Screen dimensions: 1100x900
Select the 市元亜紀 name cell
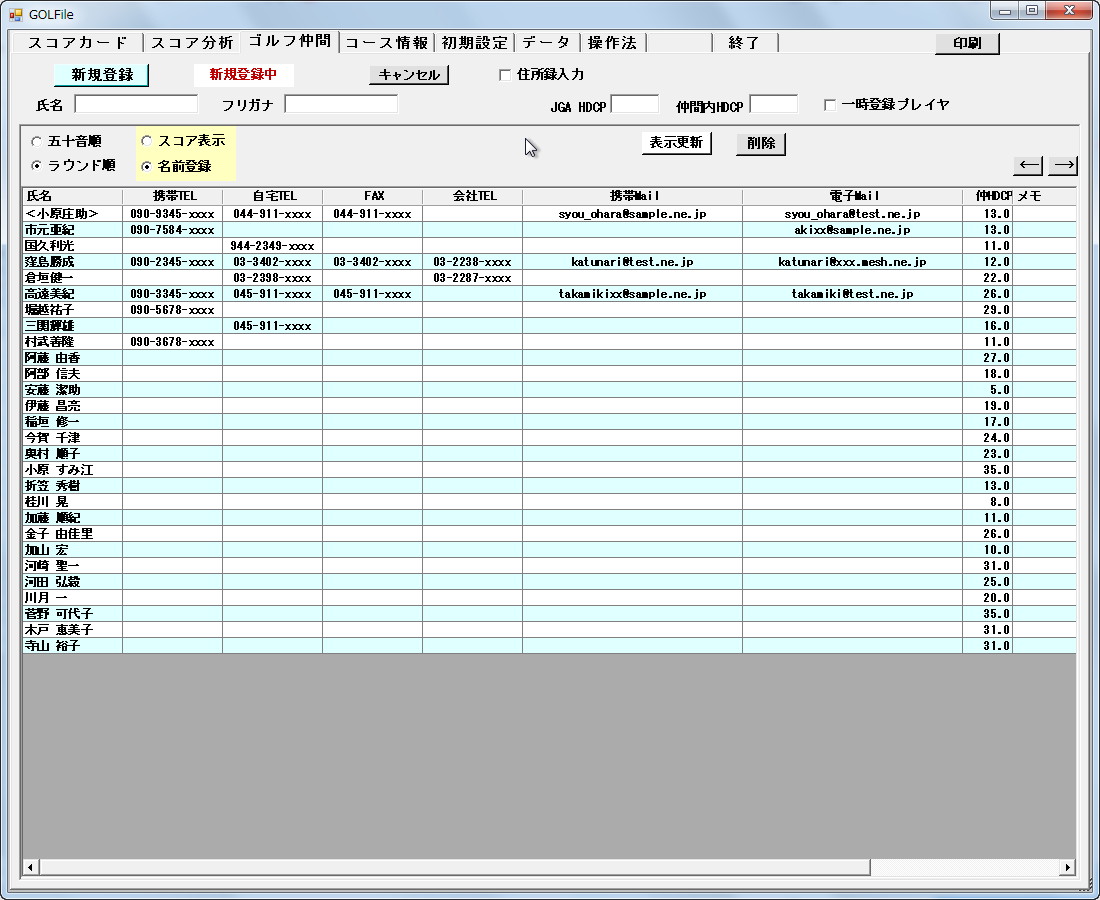72,230
